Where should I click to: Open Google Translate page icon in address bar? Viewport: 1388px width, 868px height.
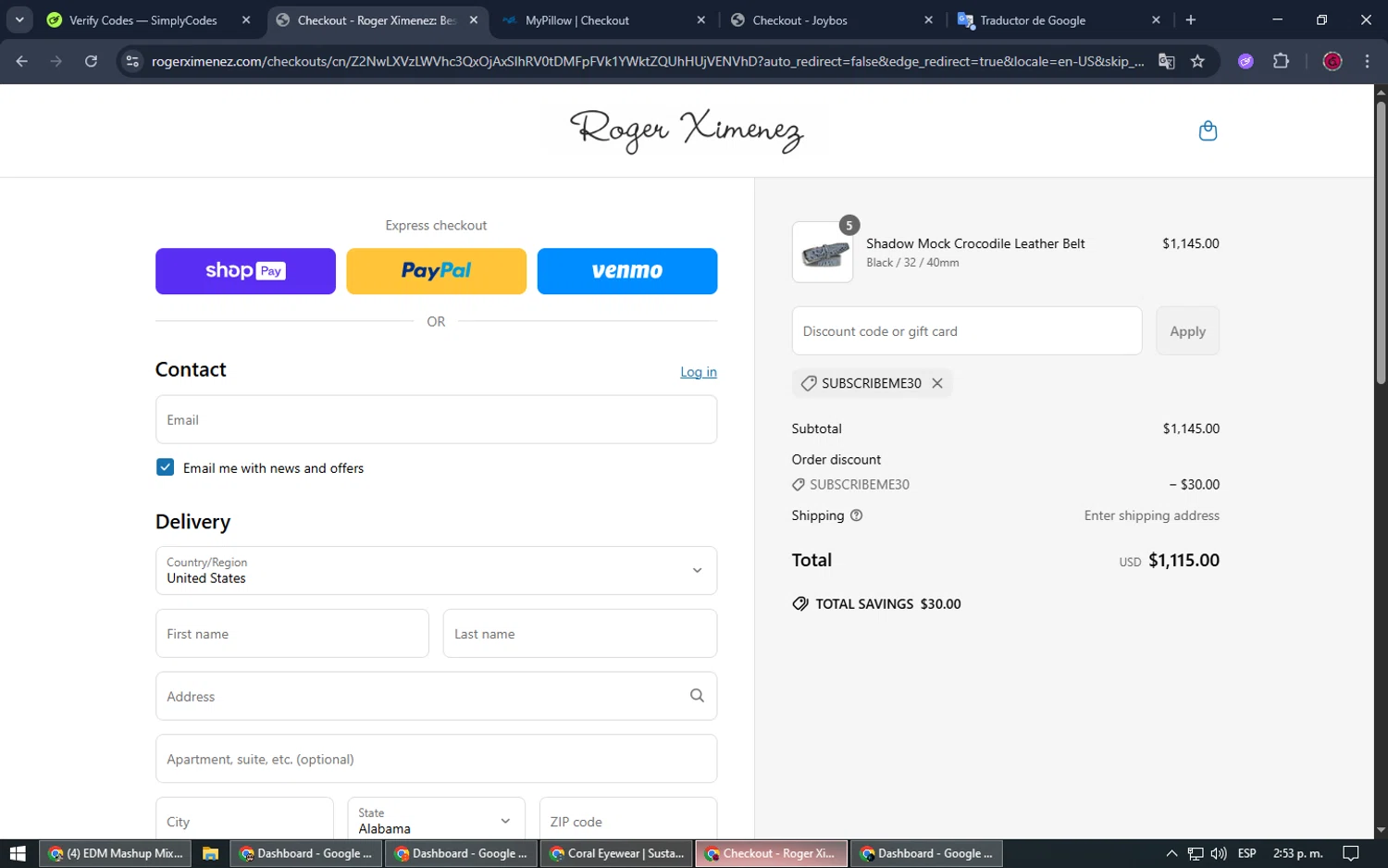pos(1167,61)
